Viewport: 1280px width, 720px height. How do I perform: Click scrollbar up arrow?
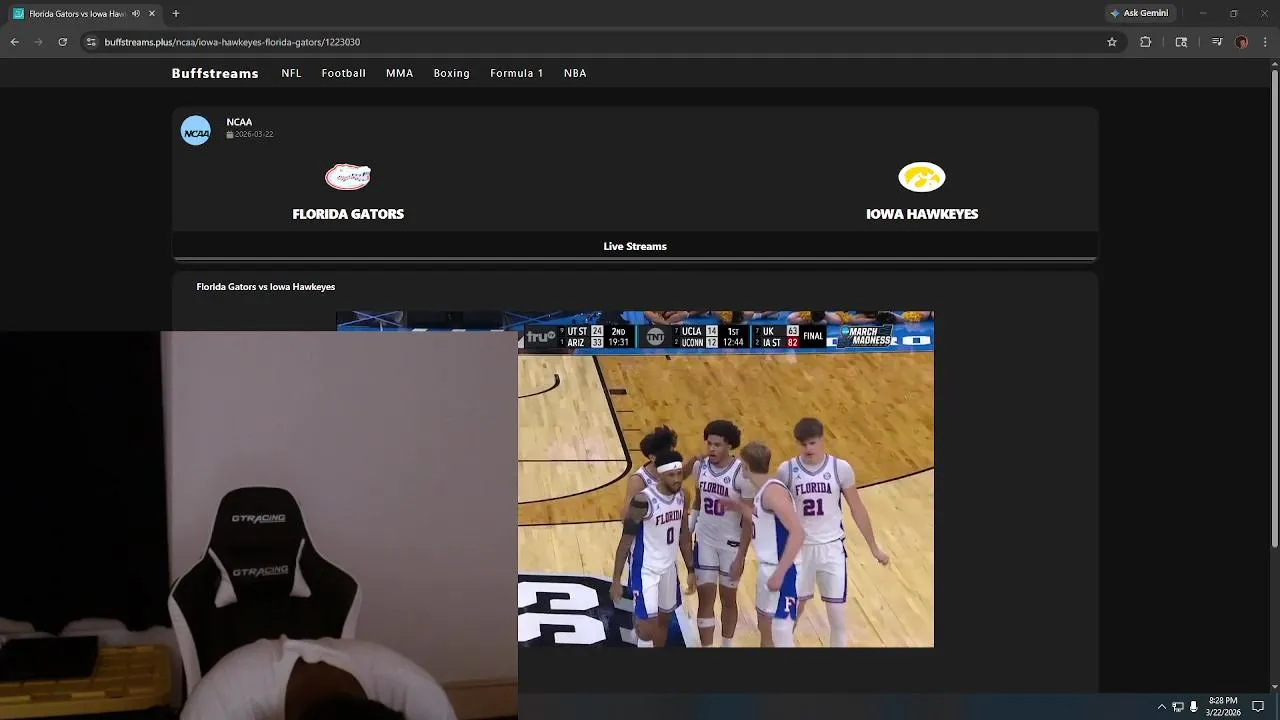point(1274,63)
